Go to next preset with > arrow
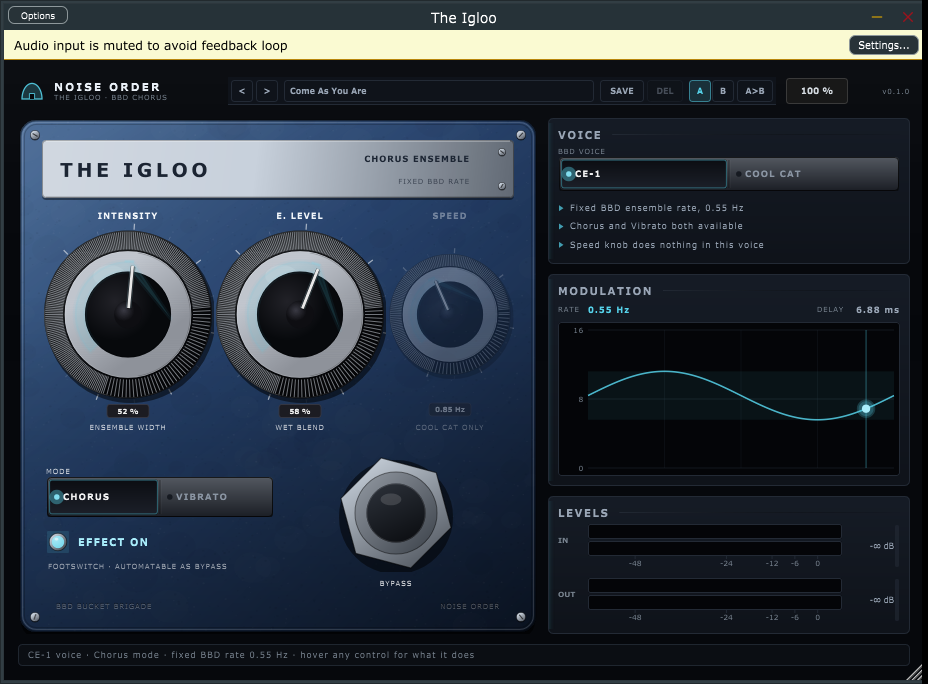This screenshot has width=928, height=684. coord(267,91)
